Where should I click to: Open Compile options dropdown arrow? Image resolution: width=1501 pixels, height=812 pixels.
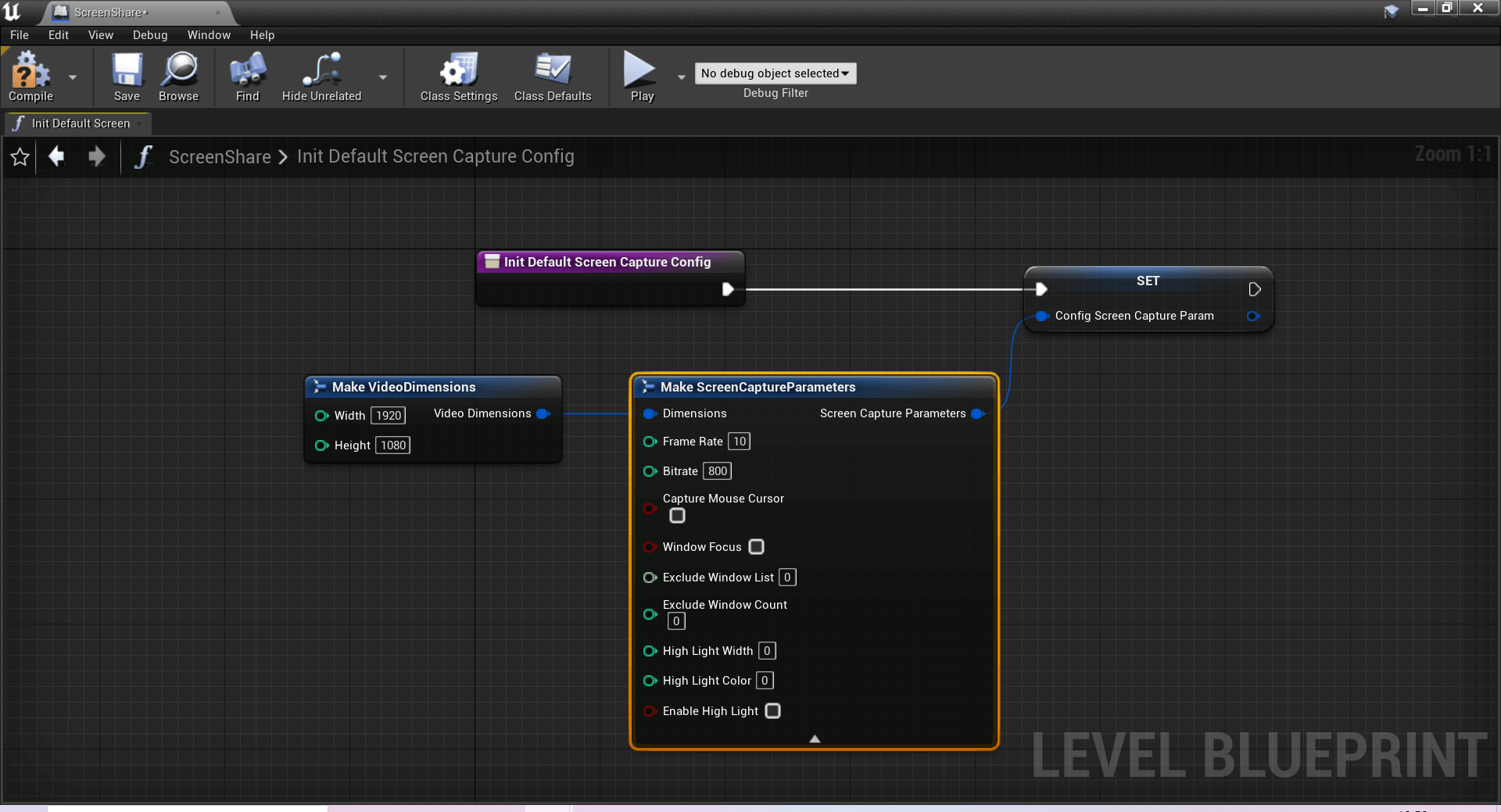pyautogui.click(x=73, y=77)
